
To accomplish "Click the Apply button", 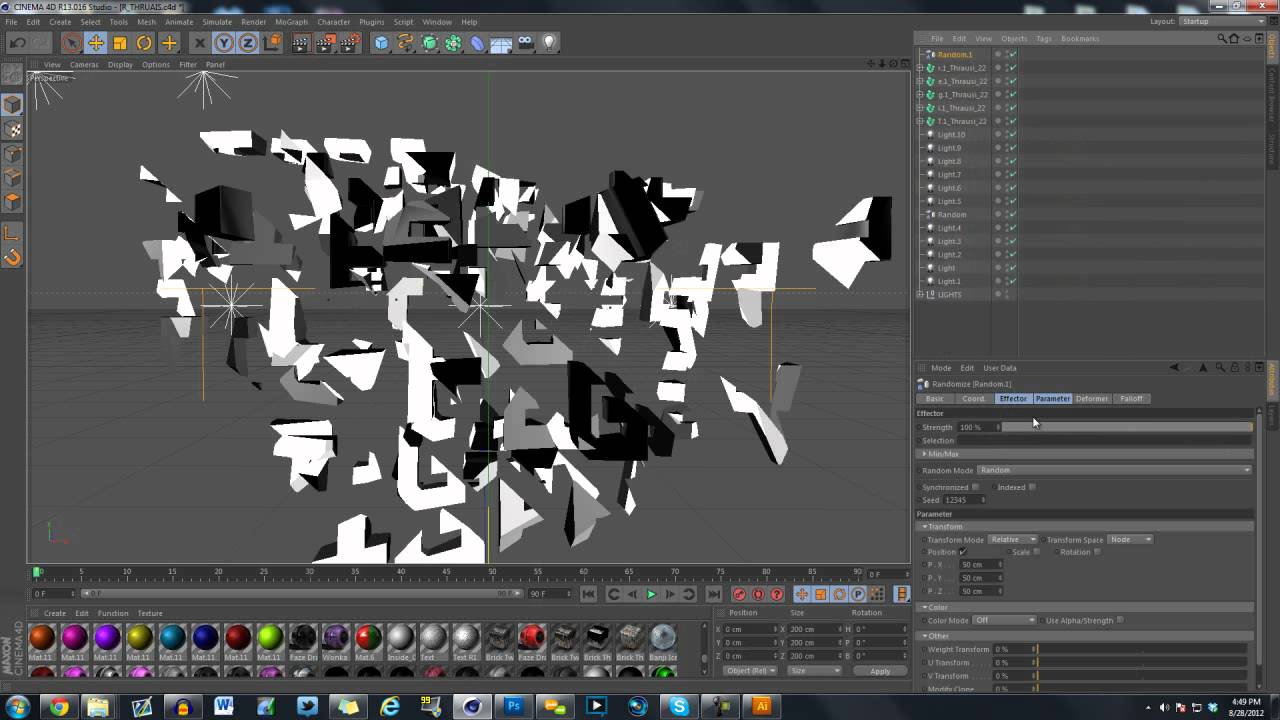I will click(880, 671).
